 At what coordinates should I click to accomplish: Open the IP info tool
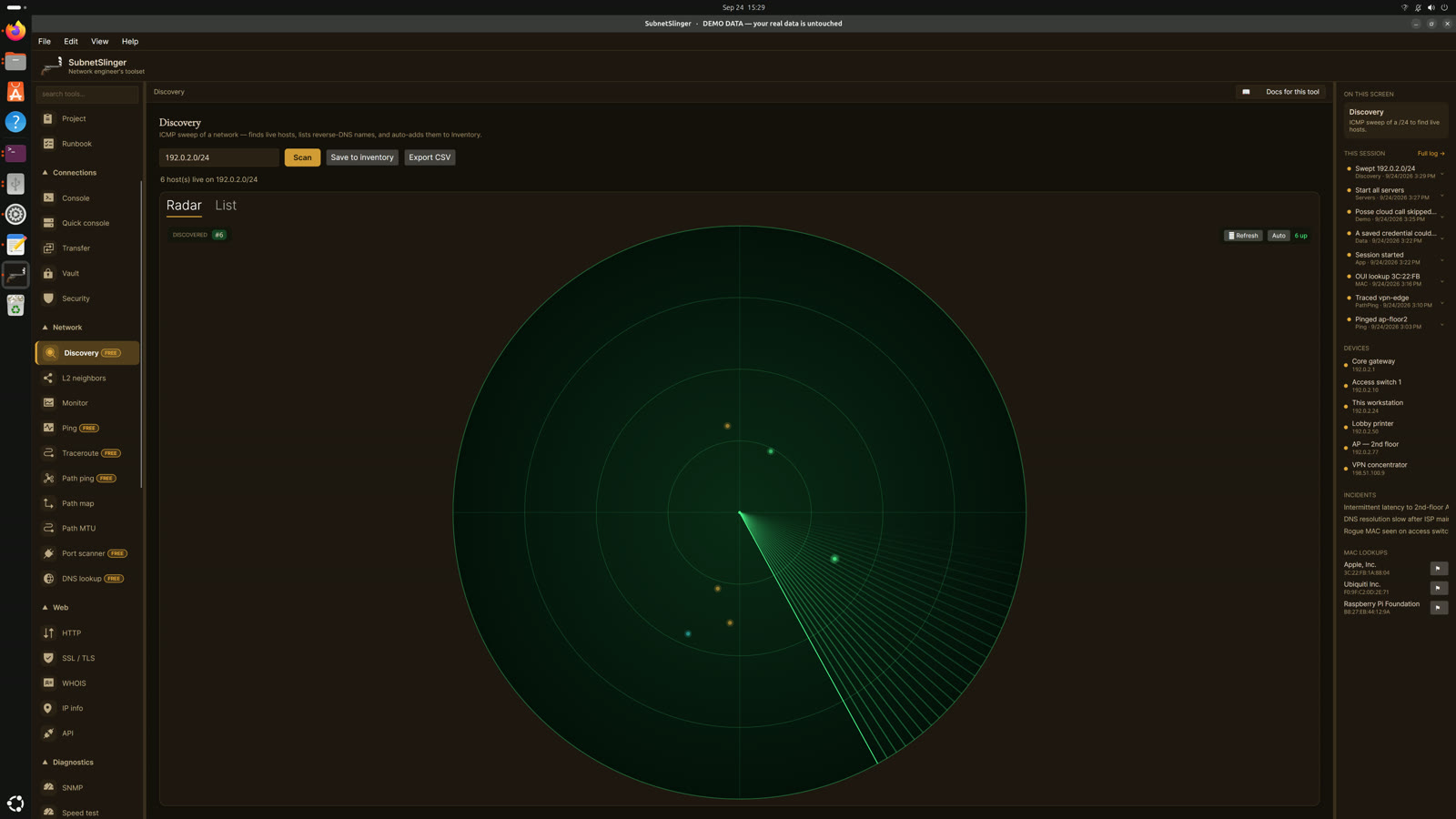pos(87,708)
